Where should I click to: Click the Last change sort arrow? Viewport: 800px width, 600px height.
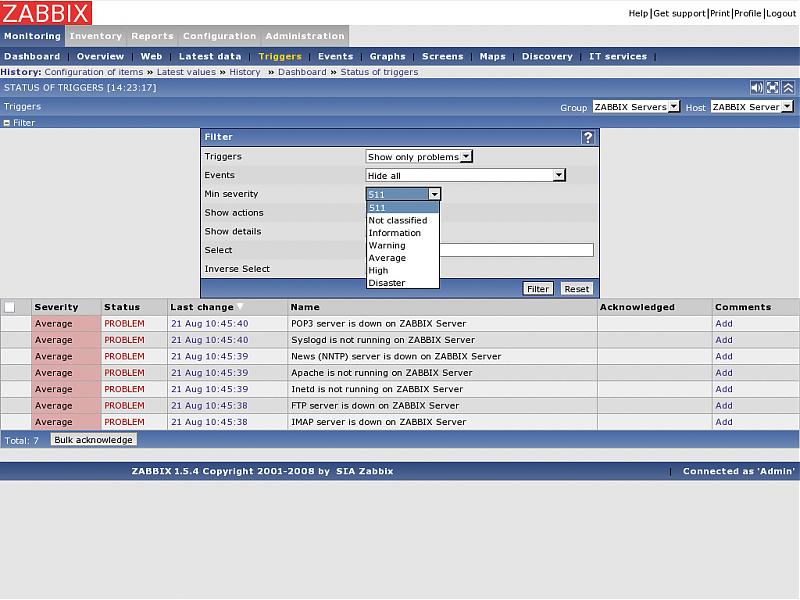click(x=240, y=307)
